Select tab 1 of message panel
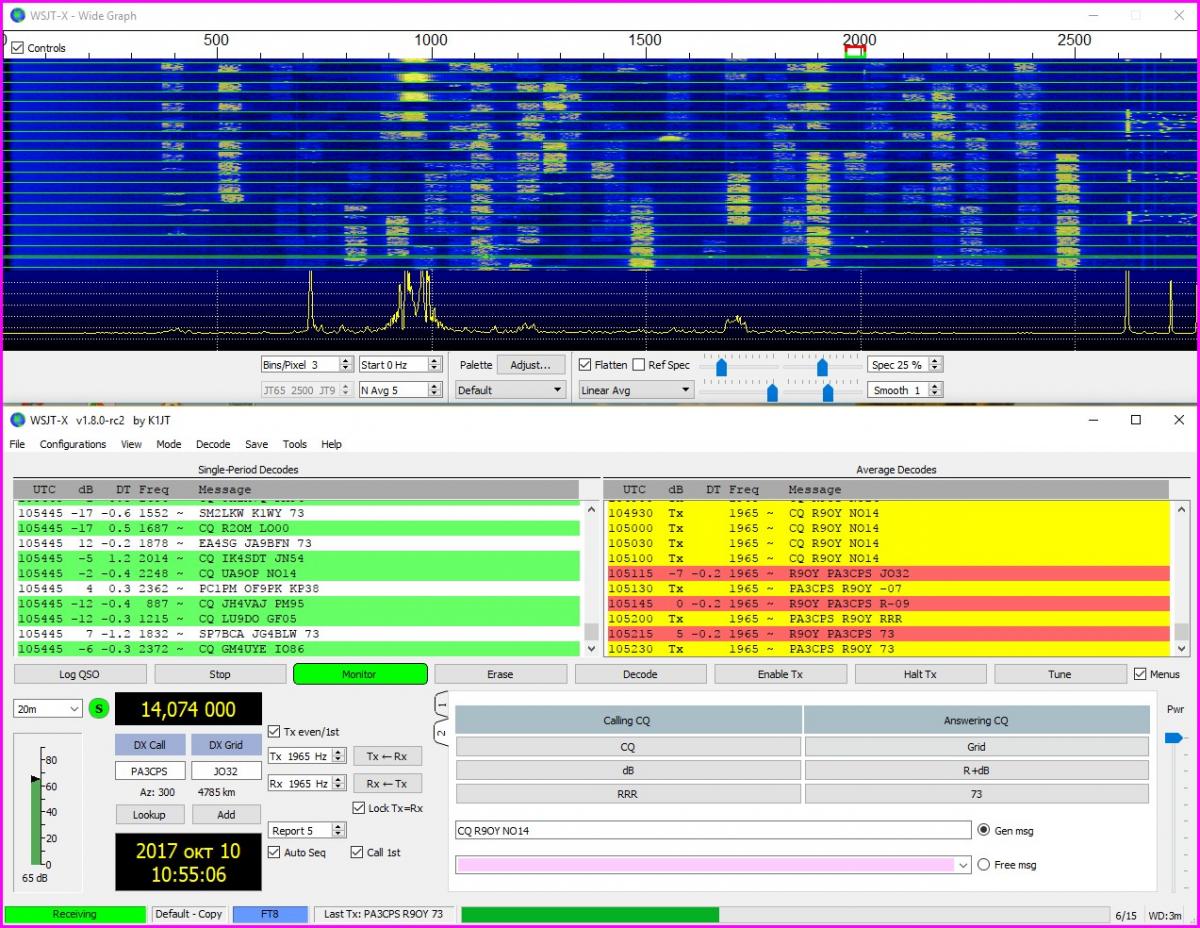Viewport: 1200px width, 928px height. tap(441, 706)
